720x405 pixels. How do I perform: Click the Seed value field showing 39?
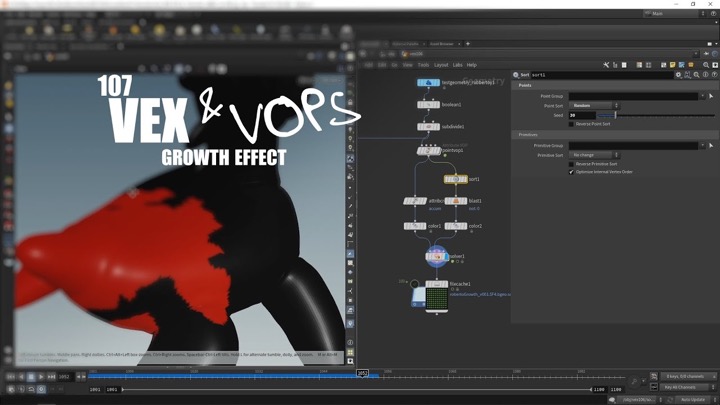[582, 115]
